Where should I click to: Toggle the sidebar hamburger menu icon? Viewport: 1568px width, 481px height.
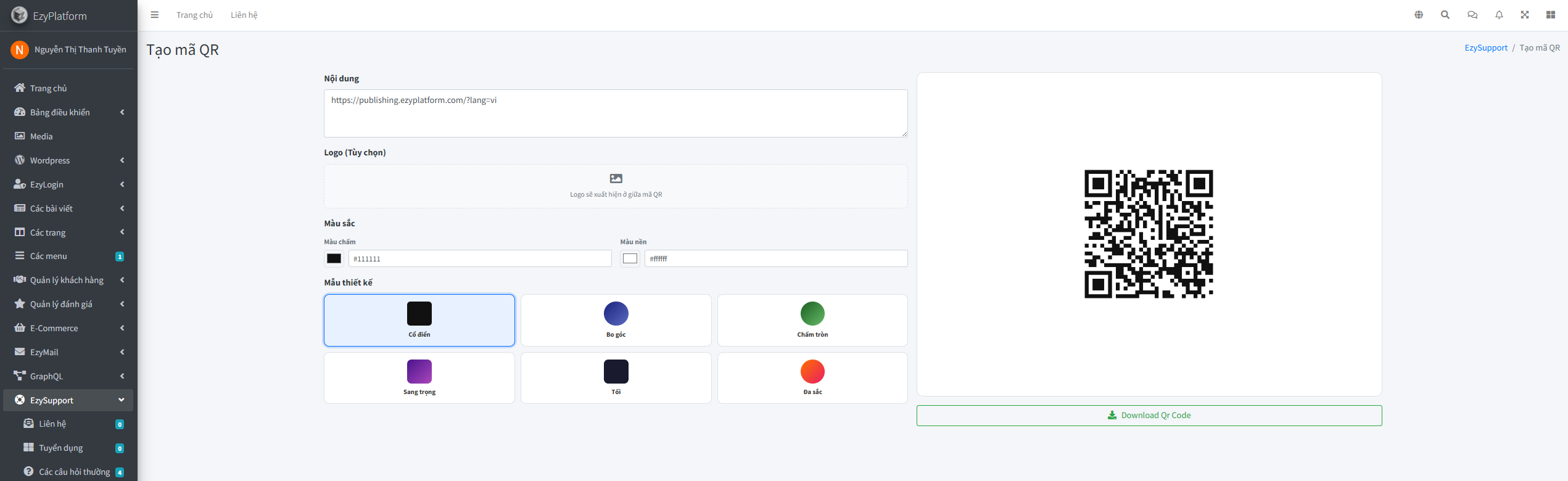(x=155, y=15)
